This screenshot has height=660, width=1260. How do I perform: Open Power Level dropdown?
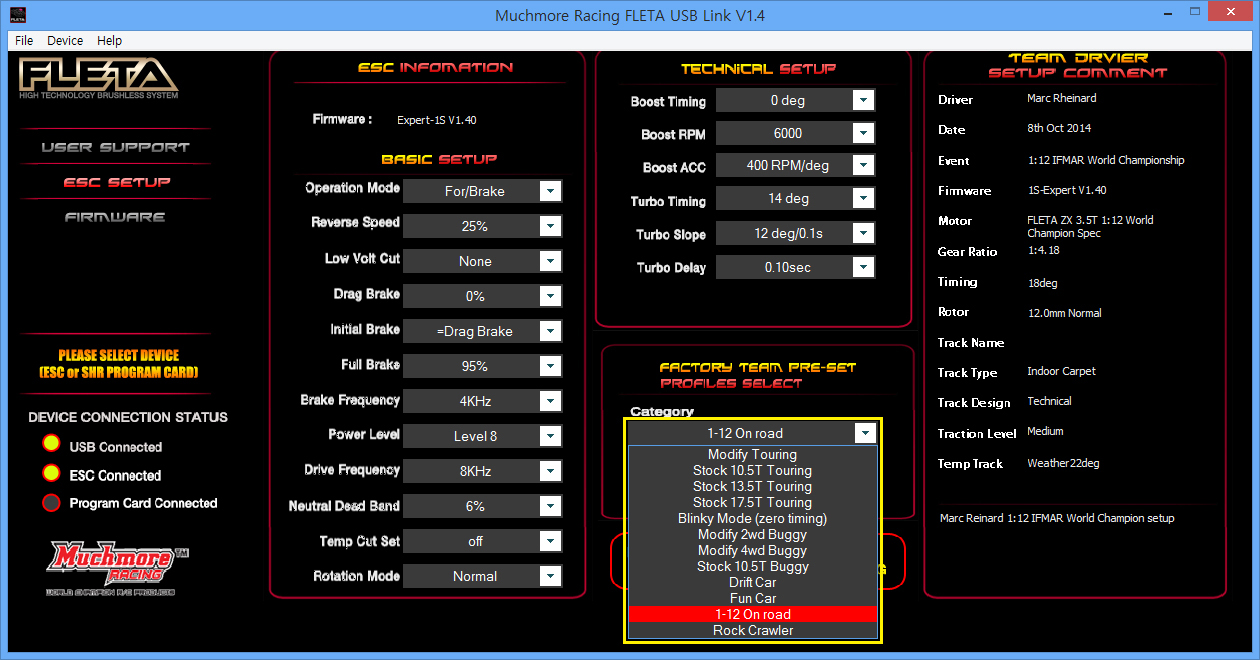coord(550,436)
